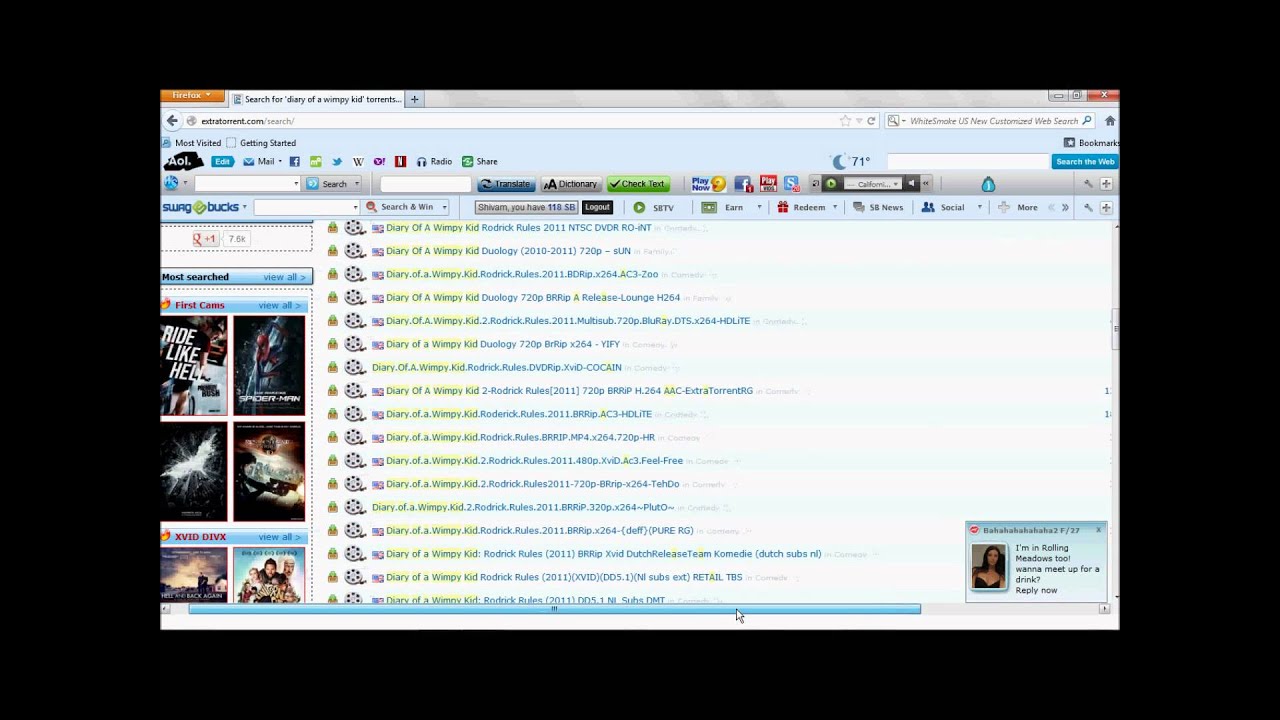
Task: Open the WhiteSmoke toolbar wrench settings
Action: click(x=1088, y=184)
